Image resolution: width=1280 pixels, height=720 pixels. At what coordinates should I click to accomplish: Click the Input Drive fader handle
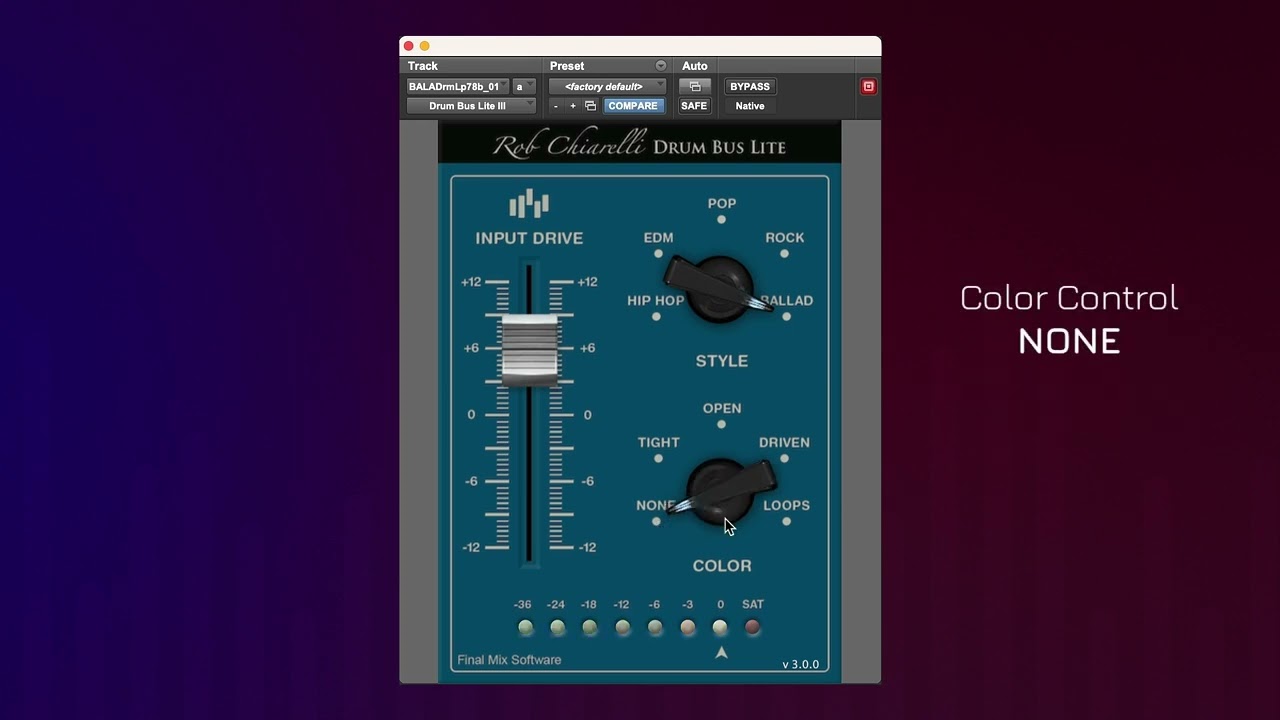tap(529, 349)
